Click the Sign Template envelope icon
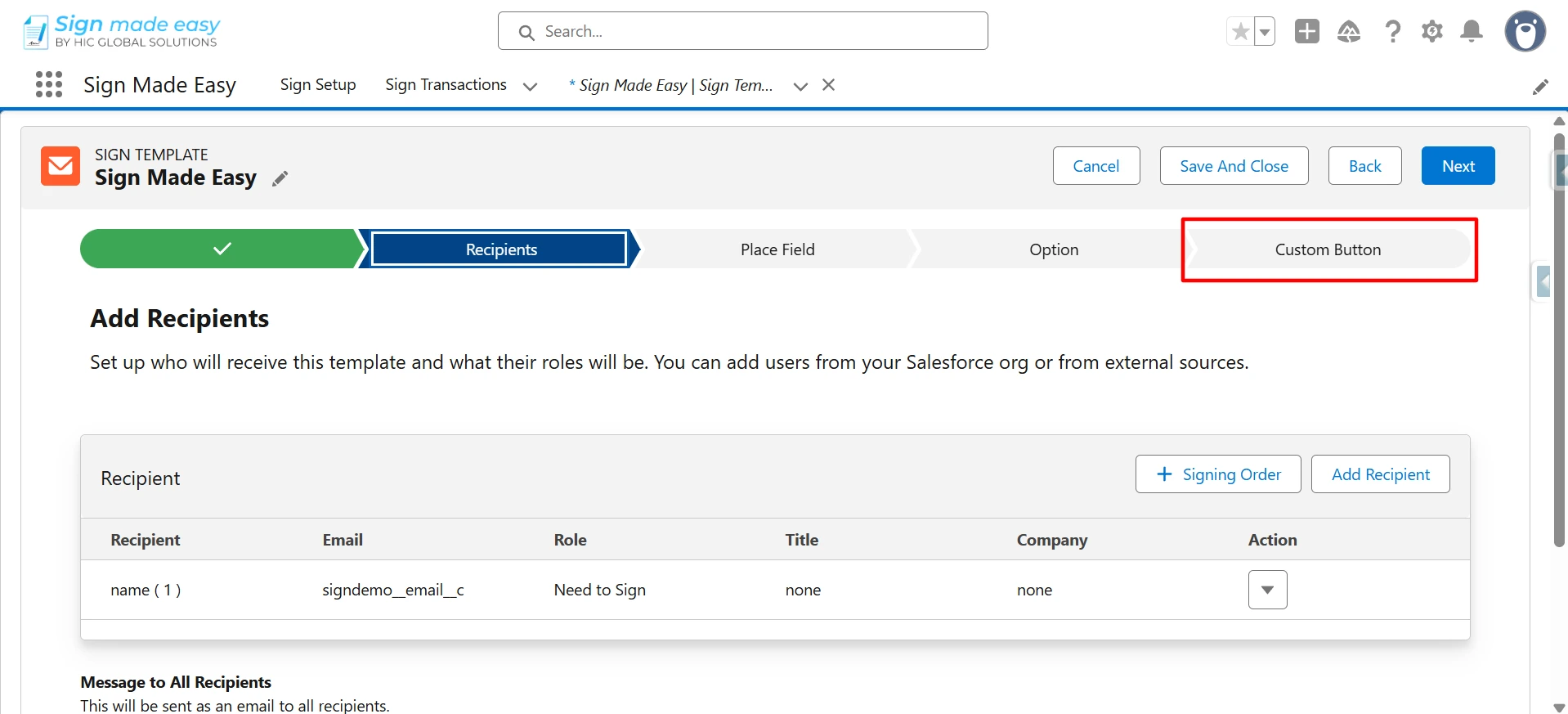The width and height of the screenshot is (1568, 714). point(60,166)
